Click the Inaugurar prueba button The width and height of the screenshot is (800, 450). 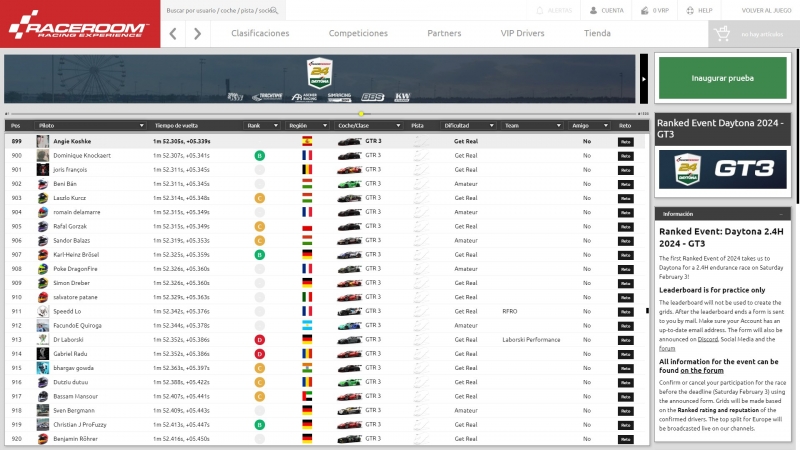tap(722, 78)
